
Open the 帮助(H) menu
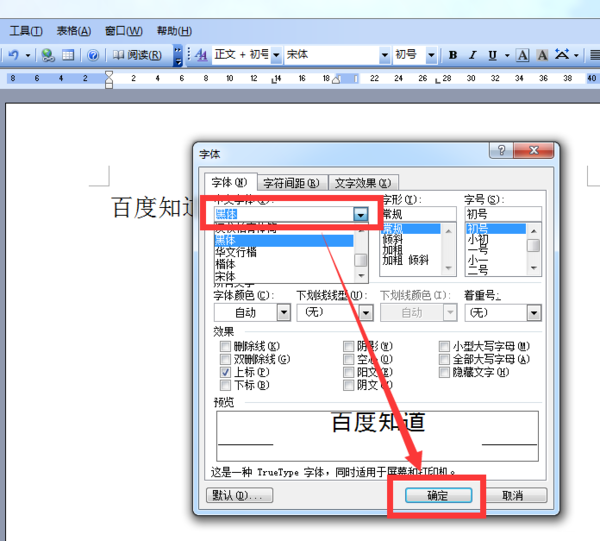(174, 31)
